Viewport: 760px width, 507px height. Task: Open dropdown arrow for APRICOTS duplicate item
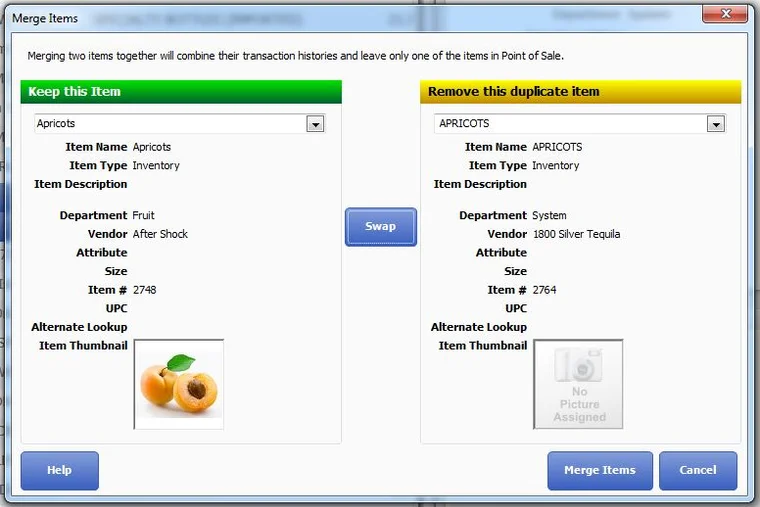[x=716, y=124]
